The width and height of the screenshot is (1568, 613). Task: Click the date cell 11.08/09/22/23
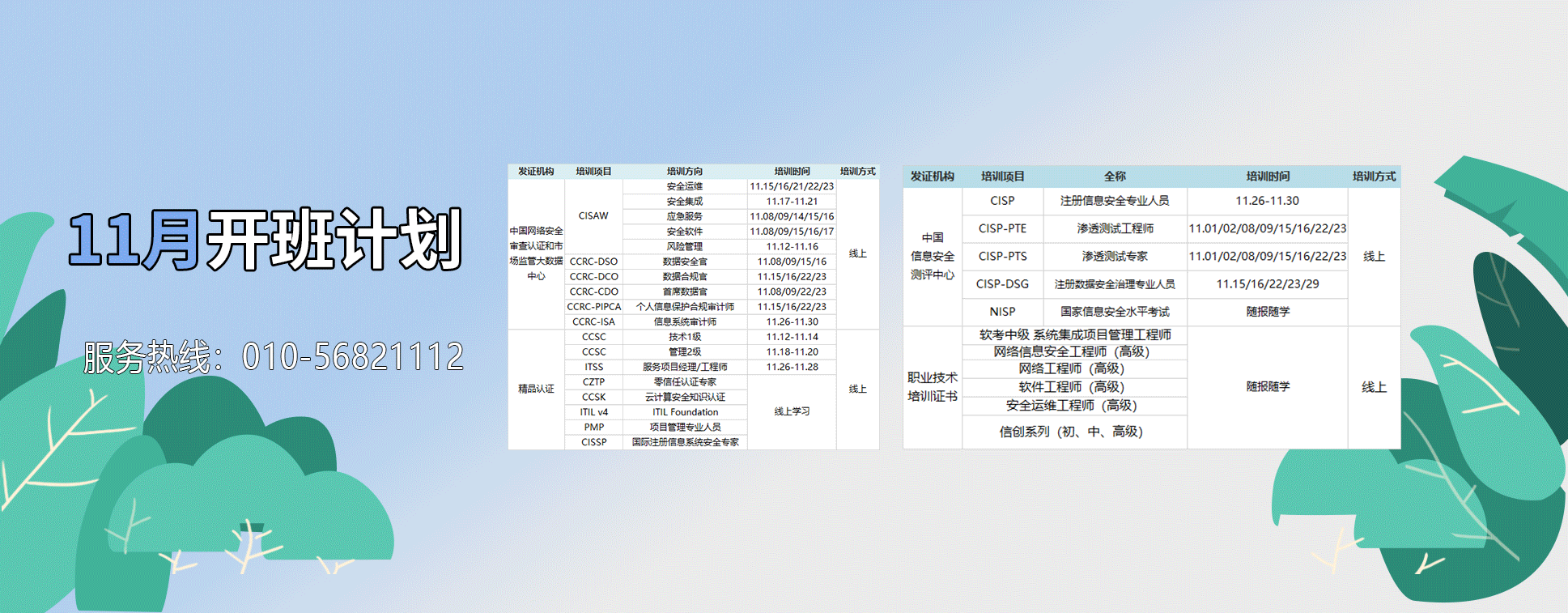coord(792,292)
